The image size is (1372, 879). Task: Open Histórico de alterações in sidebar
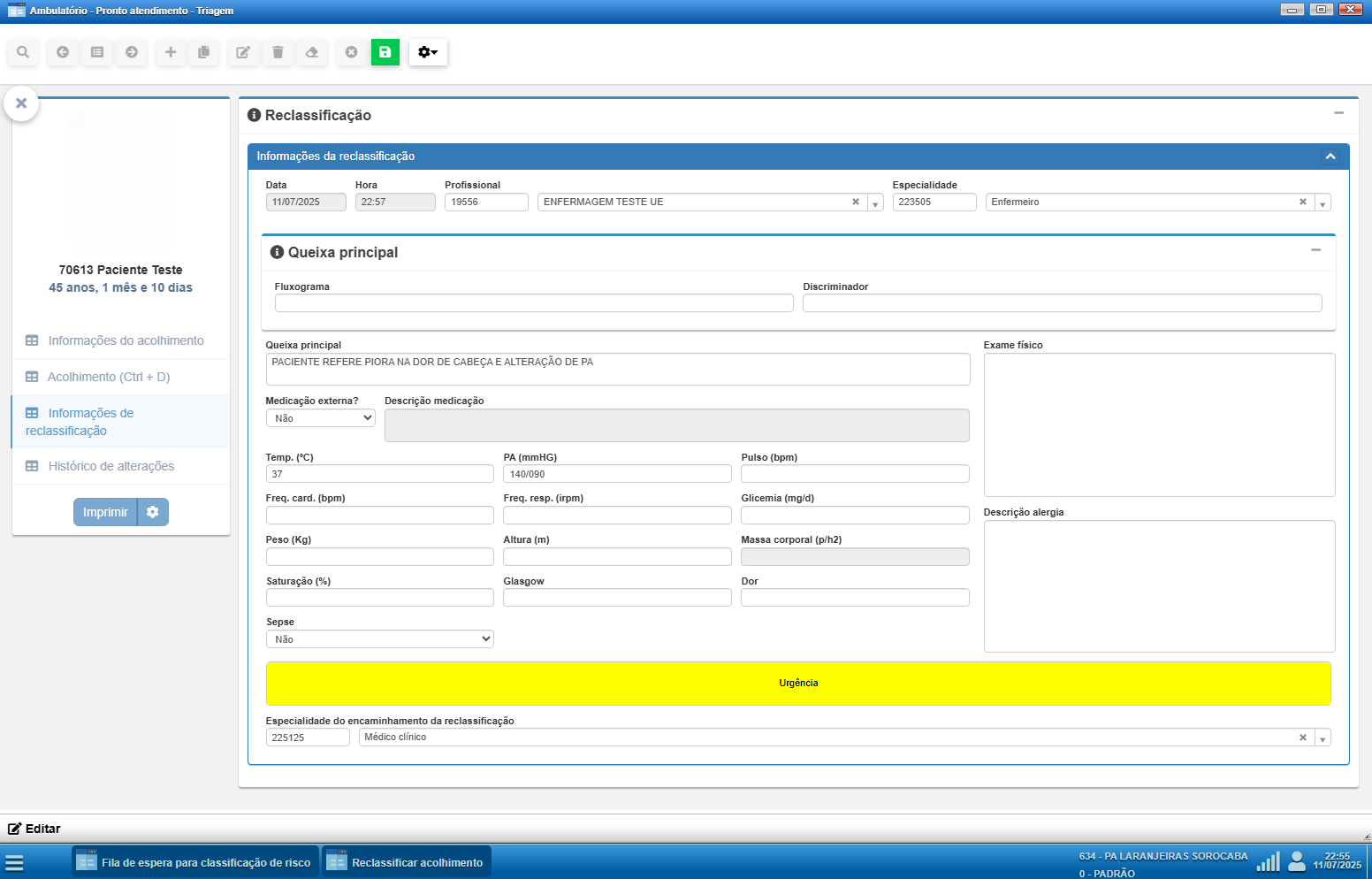click(111, 466)
